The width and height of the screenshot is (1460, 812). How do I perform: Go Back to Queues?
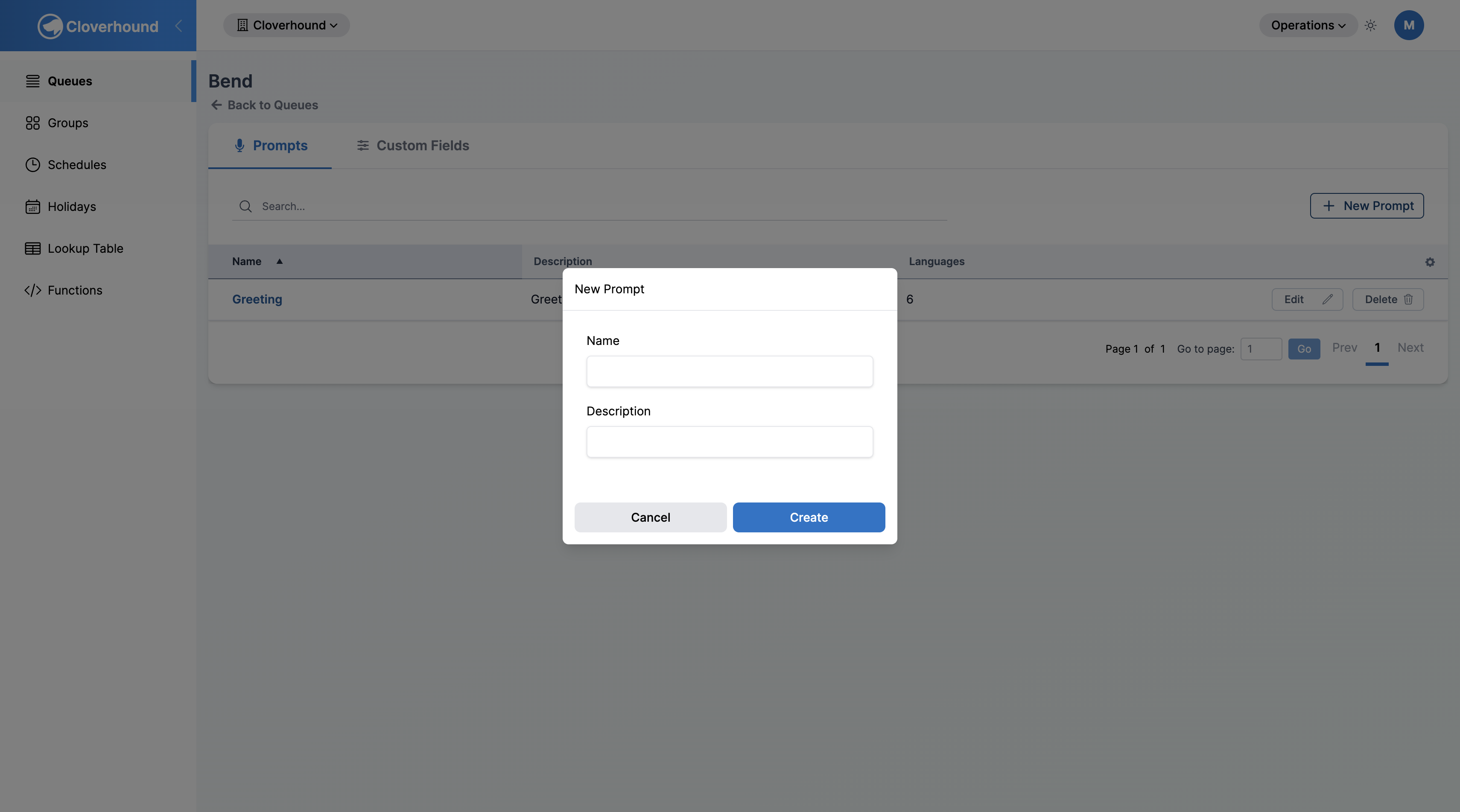pos(265,105)
